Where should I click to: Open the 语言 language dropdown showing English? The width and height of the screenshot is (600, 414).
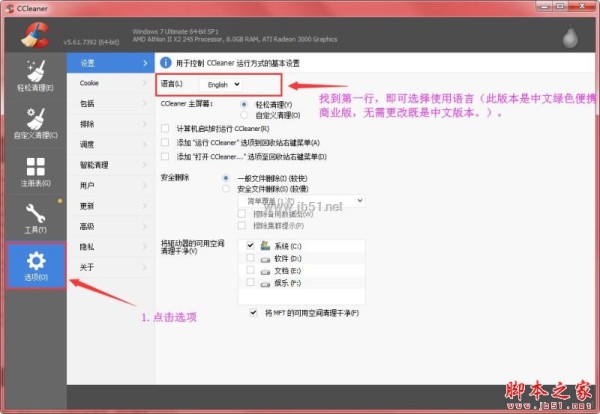[x=225, y=84]
